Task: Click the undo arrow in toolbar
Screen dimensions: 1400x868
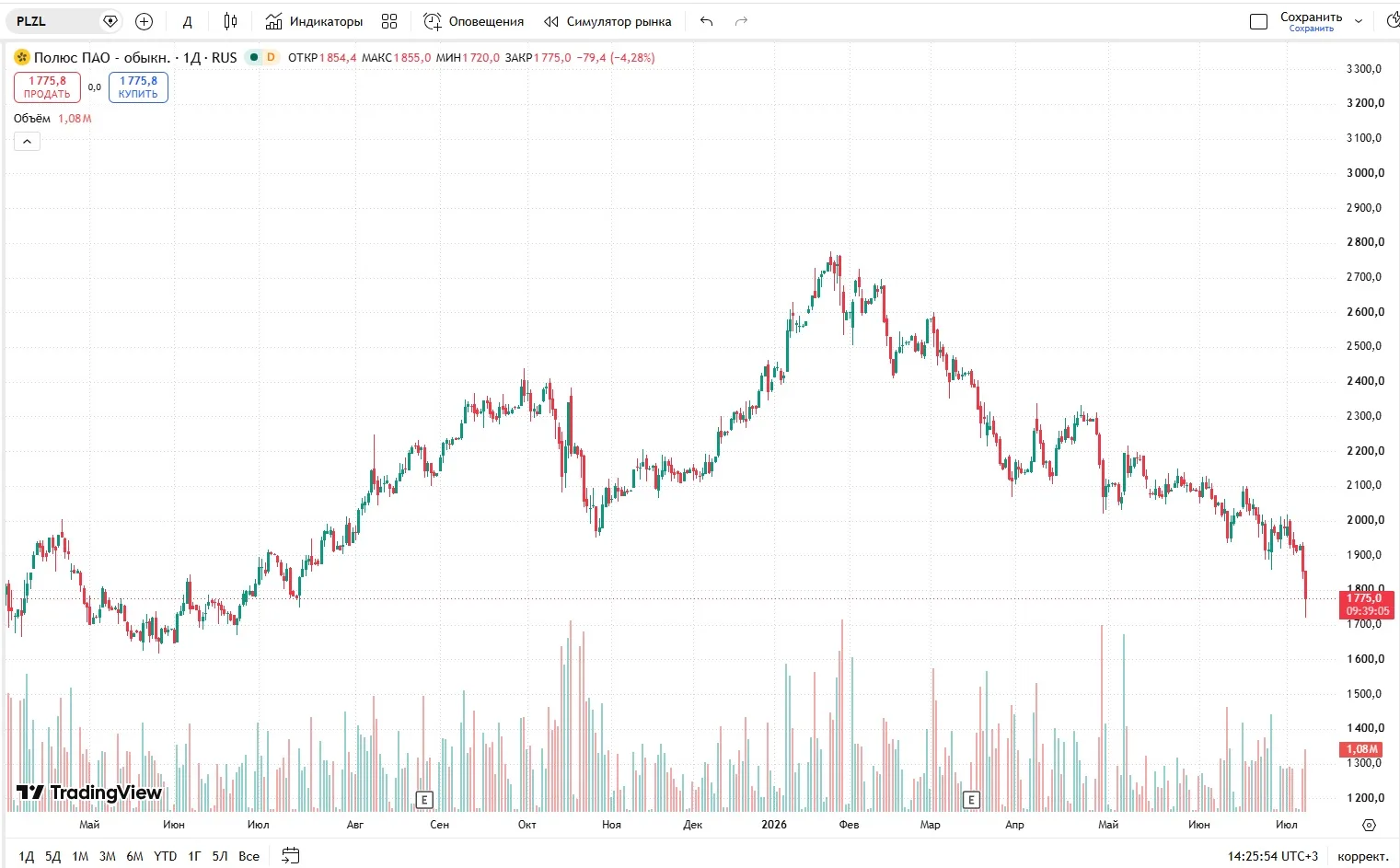Action: coord(706,21)
